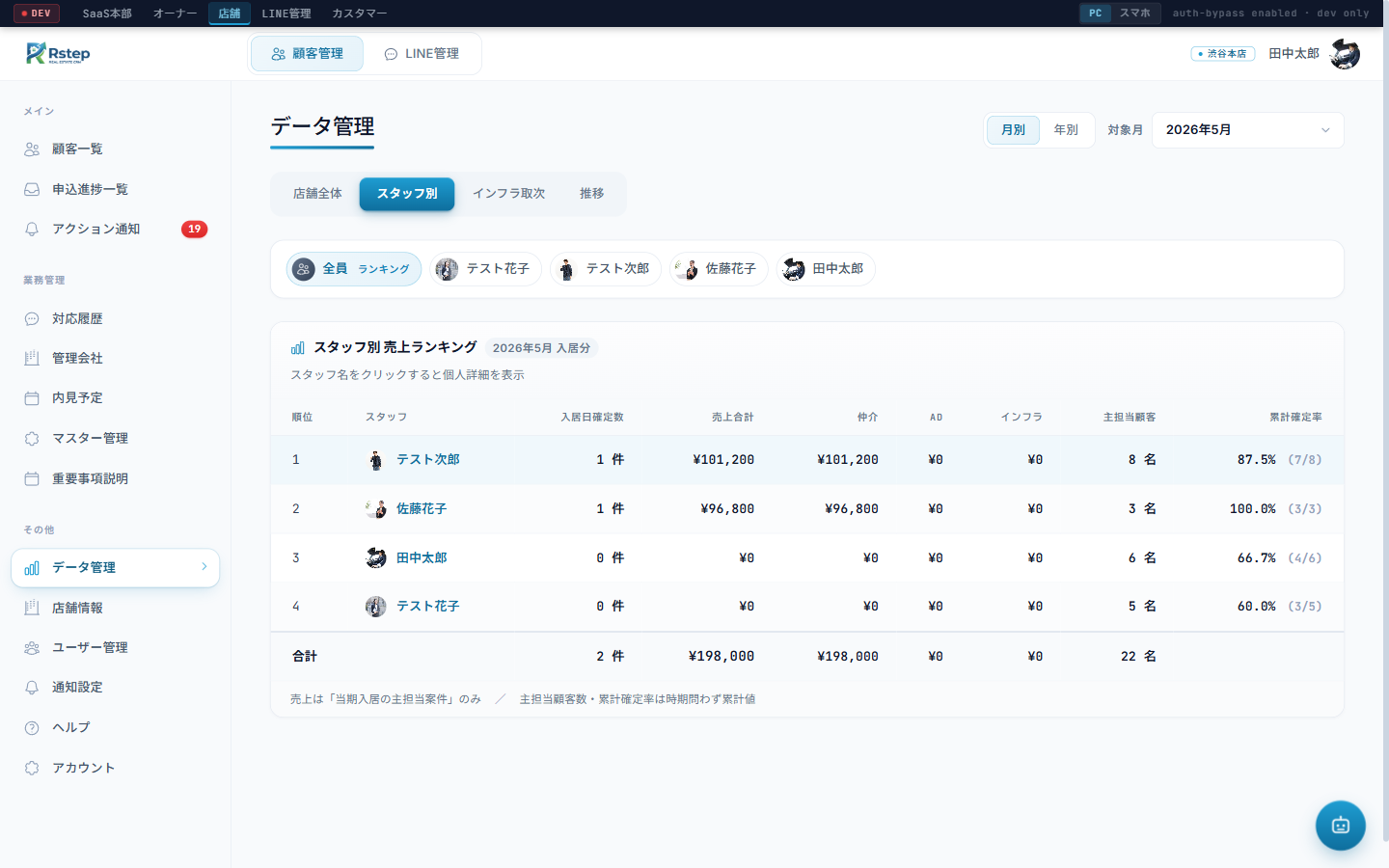The width and height of the screenshot is (1389, 868).
Task: Select the テスト次郎 staff filter chip
Action: (x=606, y=269)
